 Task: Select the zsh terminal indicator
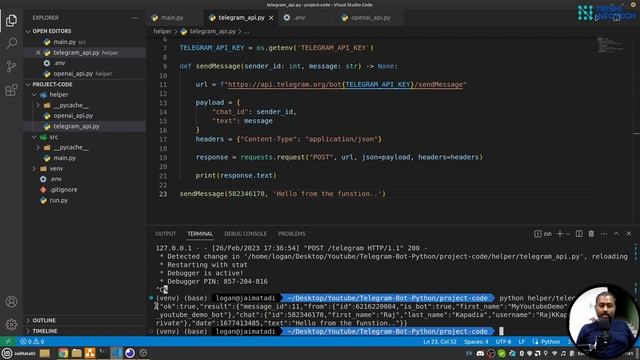(x=543, y=233)
